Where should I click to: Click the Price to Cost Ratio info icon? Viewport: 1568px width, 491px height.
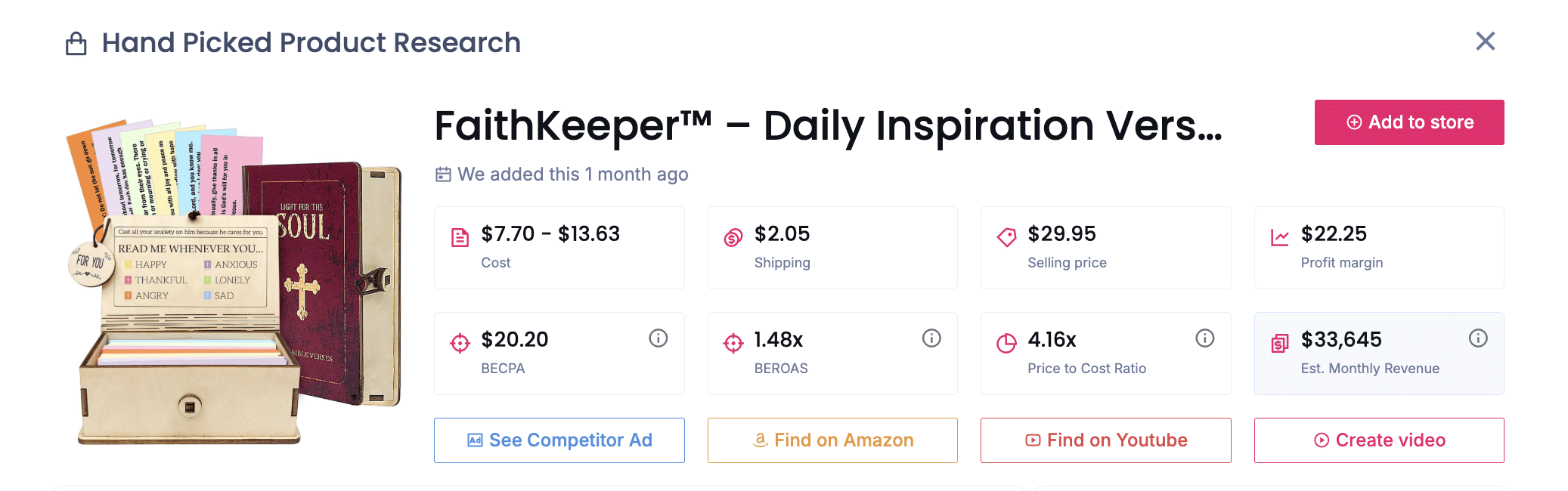click(x=1205, y=338)
